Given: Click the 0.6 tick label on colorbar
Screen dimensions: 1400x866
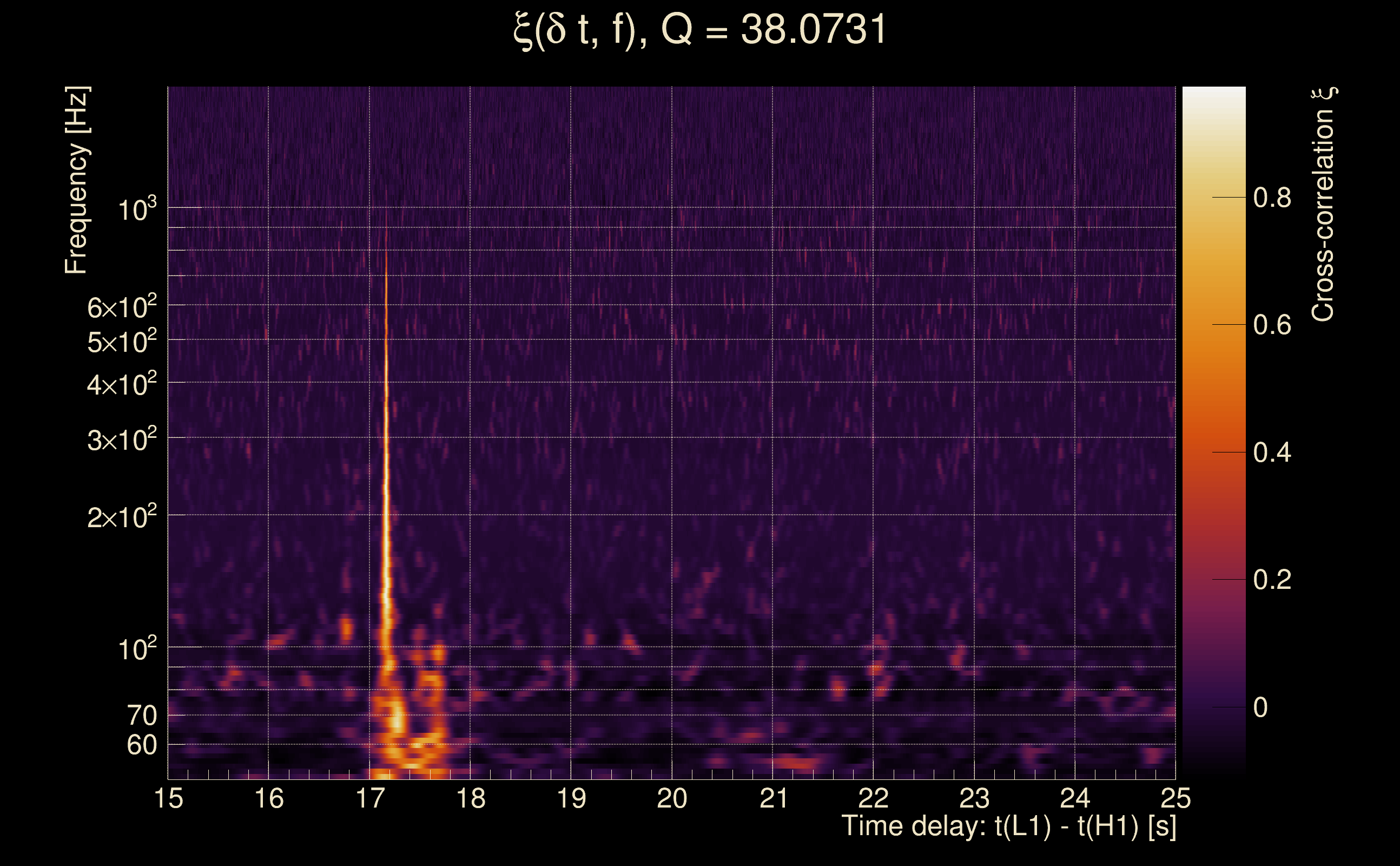Looking at the screenshot, I should 1272,325.
